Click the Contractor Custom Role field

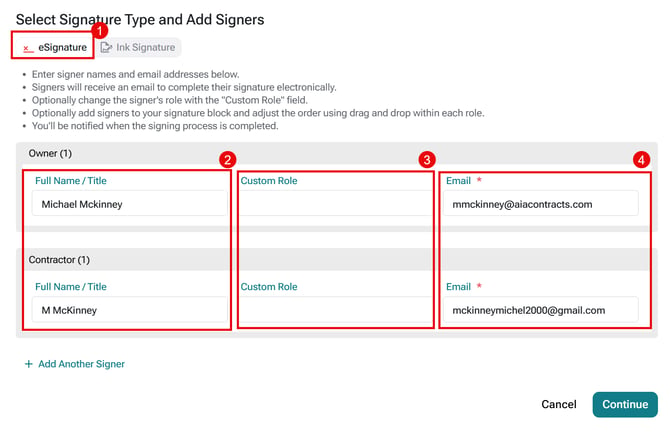[335, 310]
